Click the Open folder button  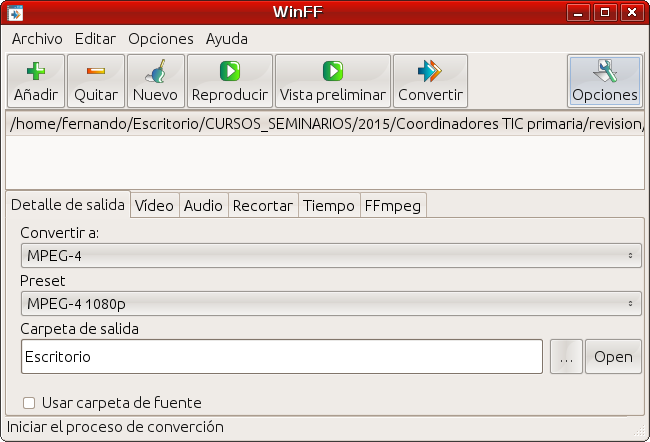[x=613, y=356]
